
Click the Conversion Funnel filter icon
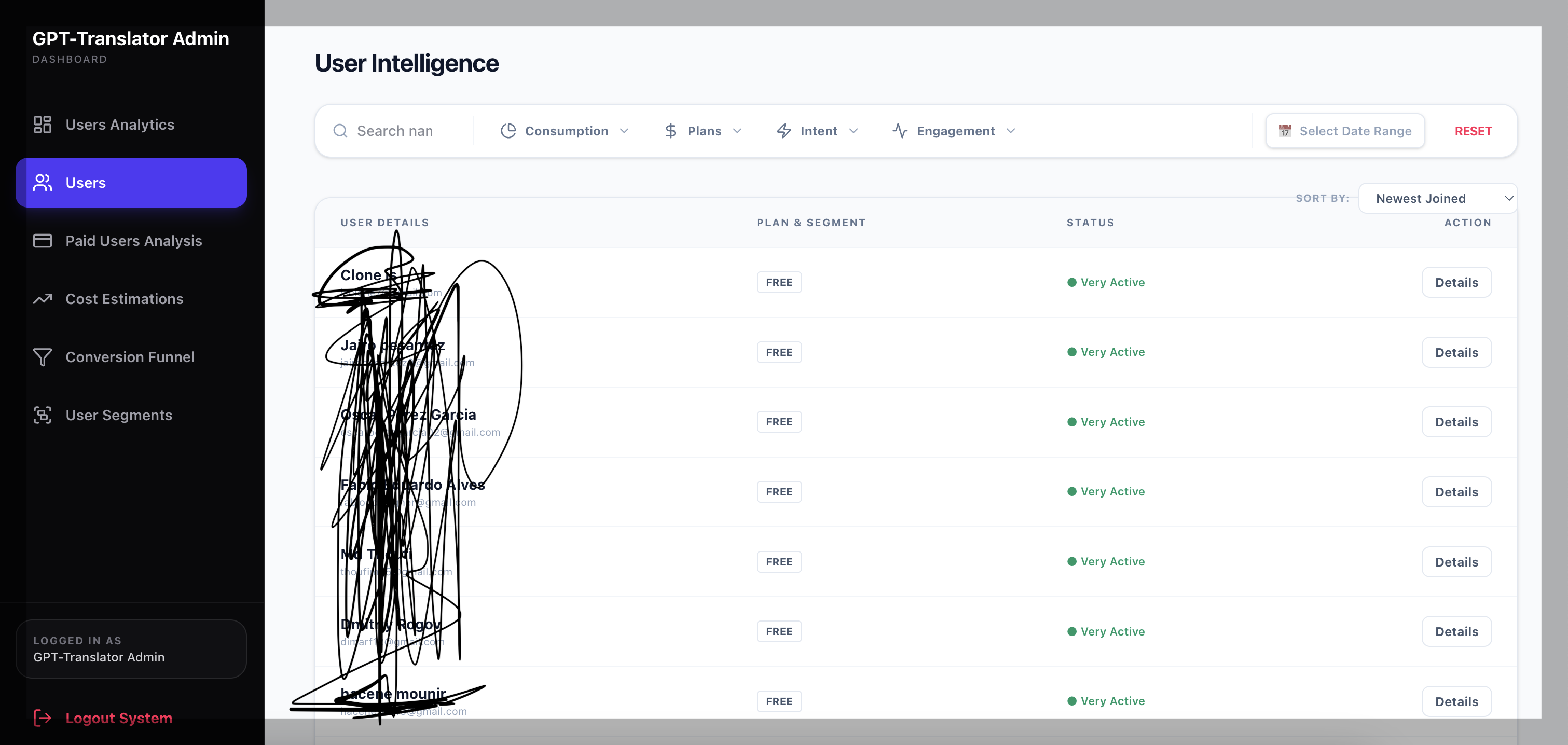click(42, 357)
